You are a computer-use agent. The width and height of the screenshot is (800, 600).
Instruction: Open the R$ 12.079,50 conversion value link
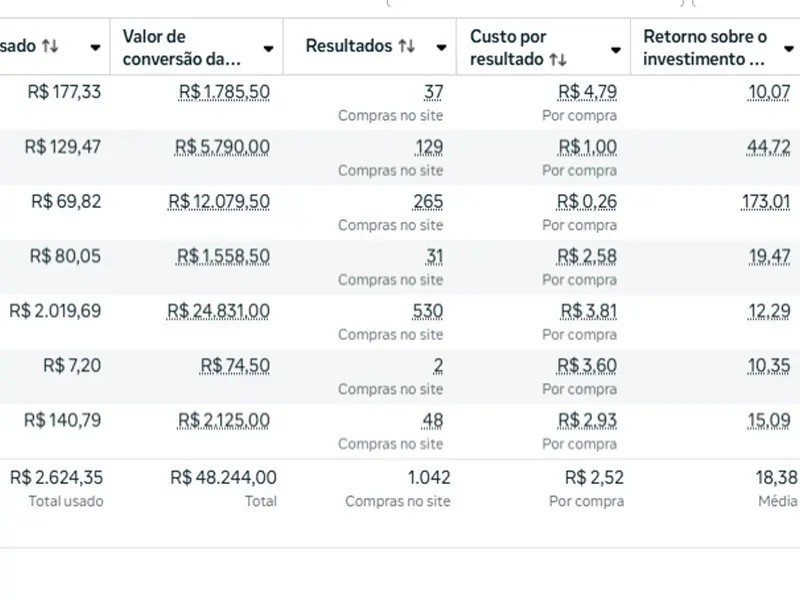(x=218, y=201)
